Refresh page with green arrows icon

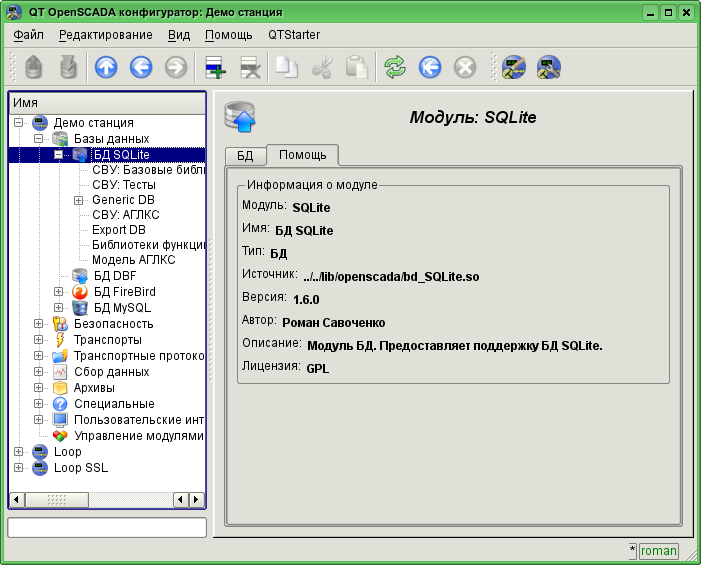pyautogui.click(x=395, y=67)
